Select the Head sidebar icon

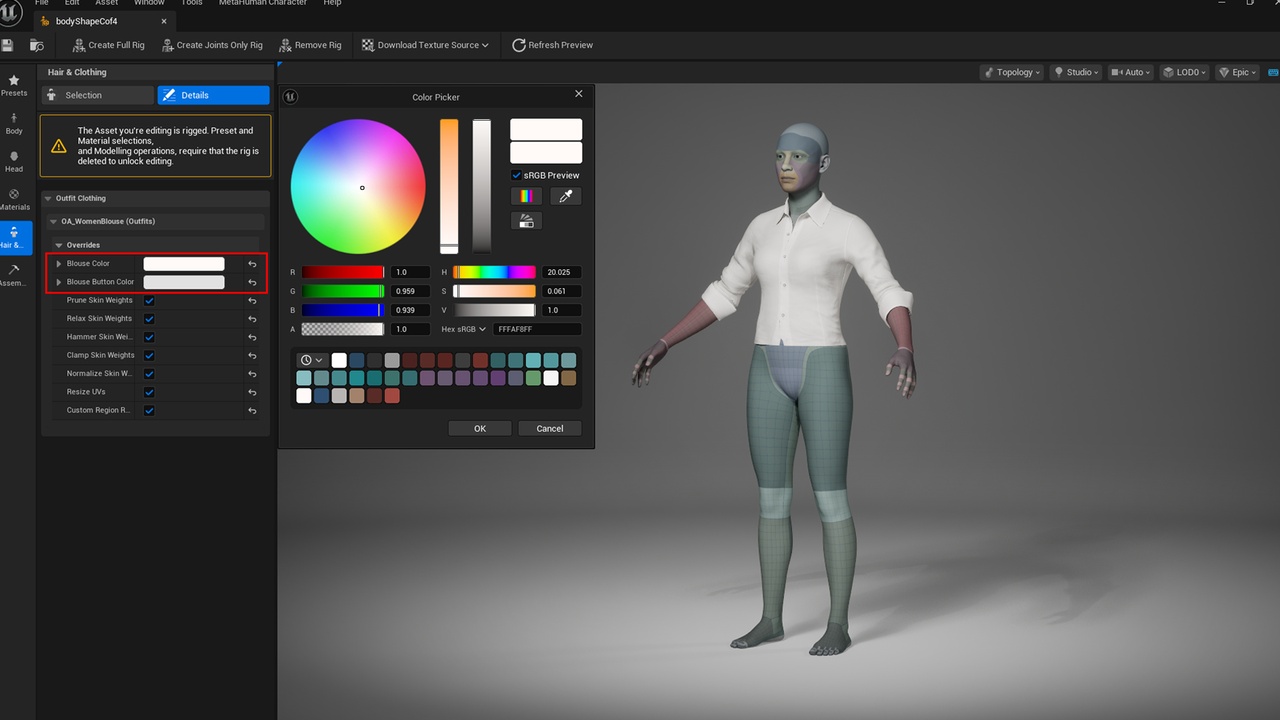14,162
